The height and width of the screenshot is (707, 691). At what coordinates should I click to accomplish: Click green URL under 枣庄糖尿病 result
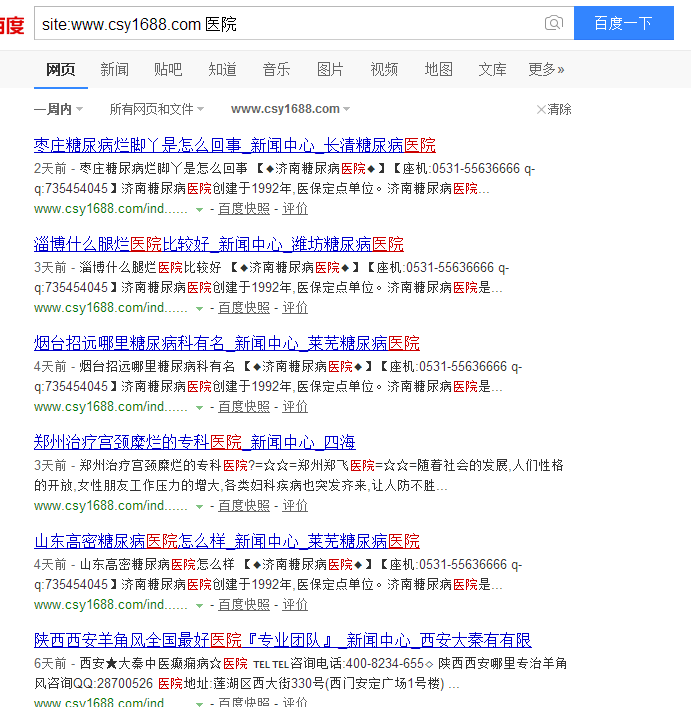pyautogui.click(x=110, y=209)
